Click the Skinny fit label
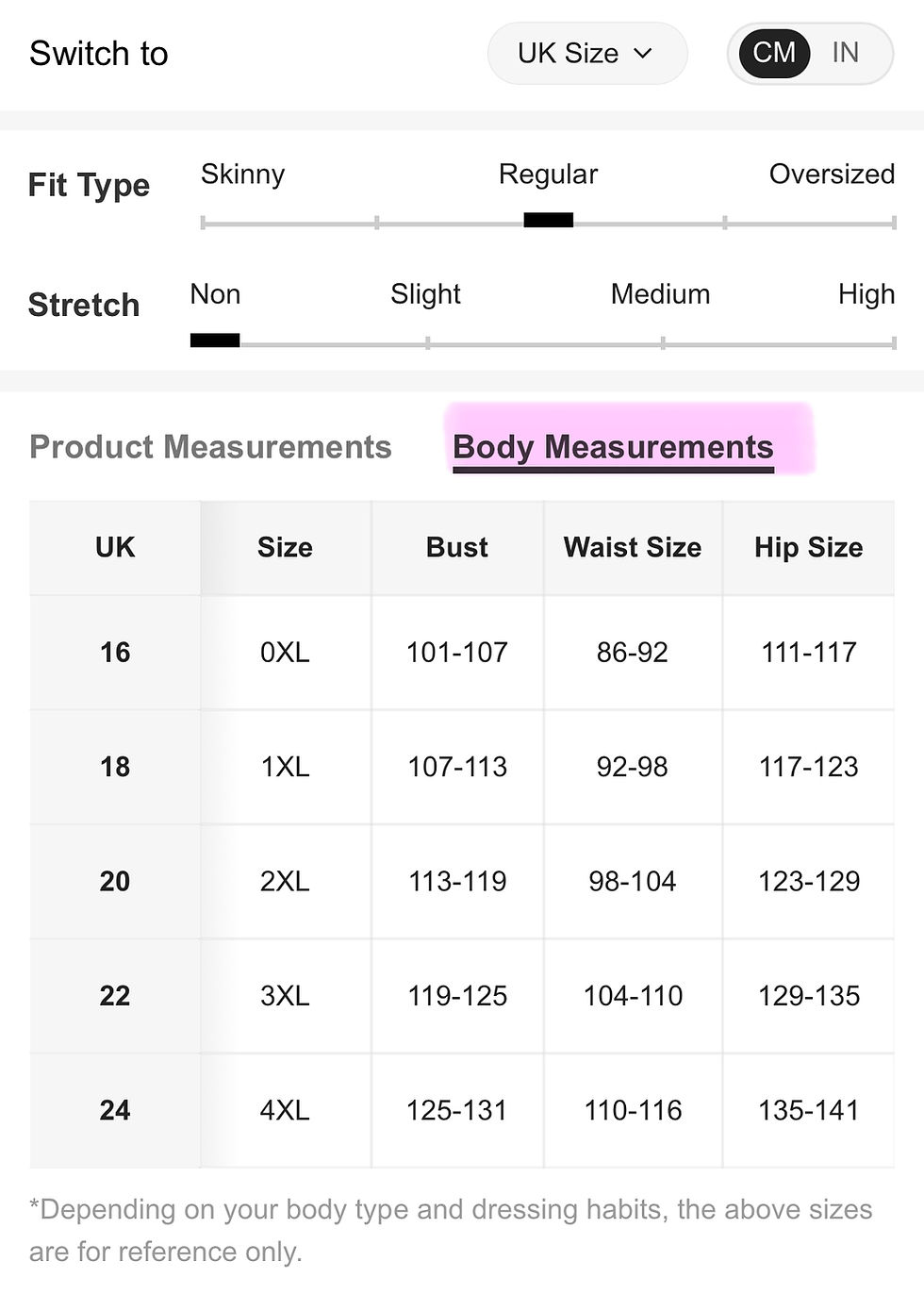The height and width of the screenshot is (1294, 924). click(242, 174)
